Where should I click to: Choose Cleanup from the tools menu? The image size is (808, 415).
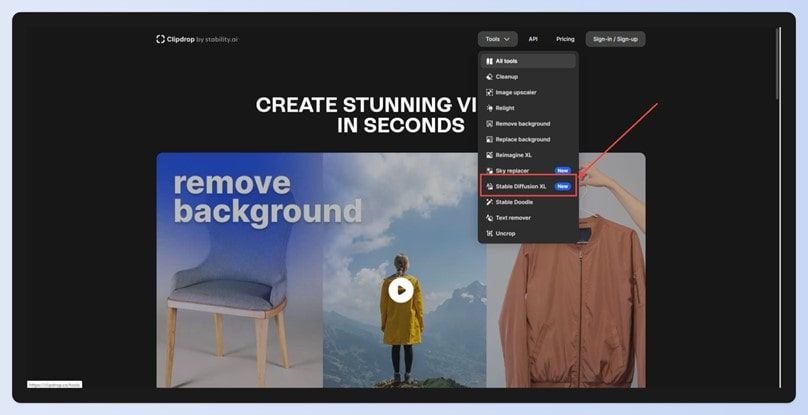click(528, 77)
